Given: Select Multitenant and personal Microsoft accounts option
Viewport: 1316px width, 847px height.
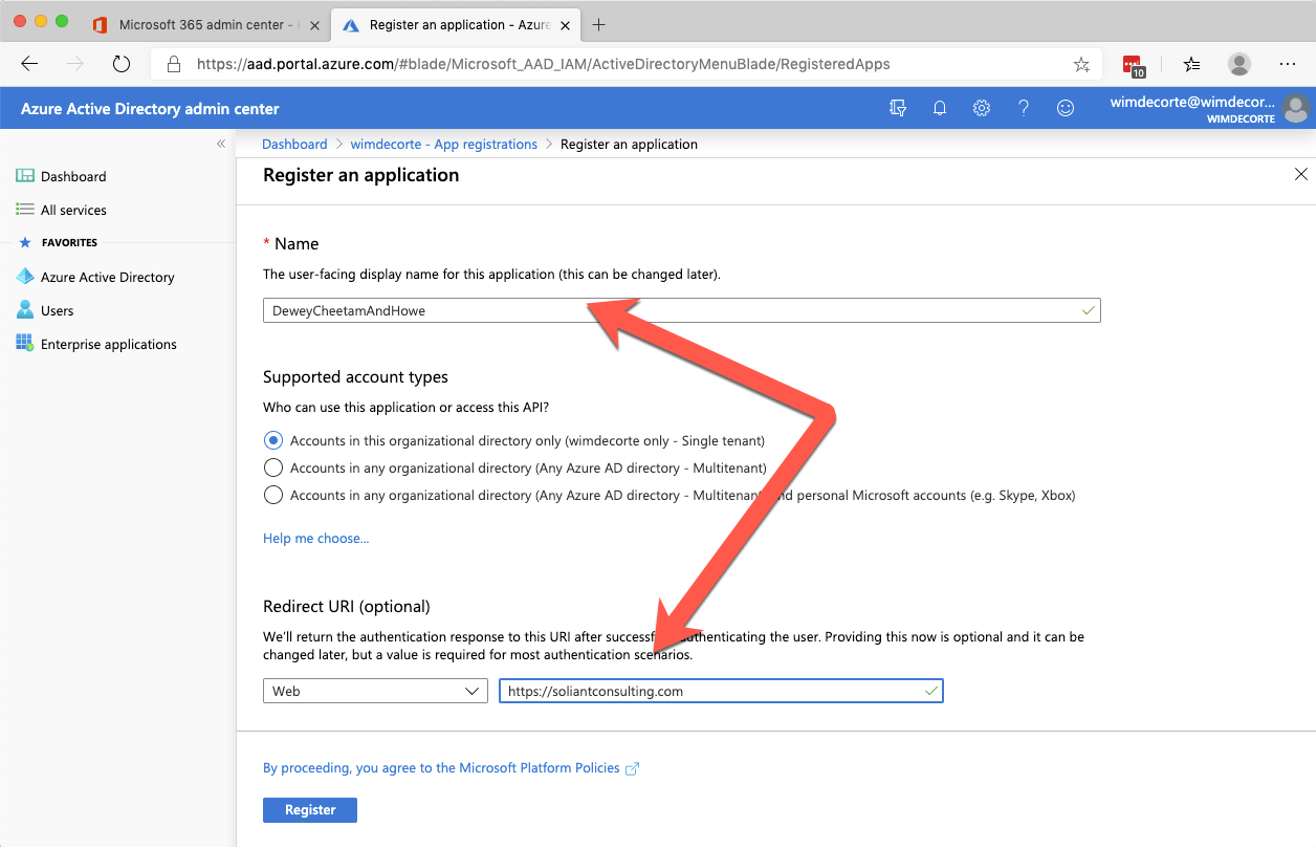Looking at the screenshot, I should coord(273,494).
